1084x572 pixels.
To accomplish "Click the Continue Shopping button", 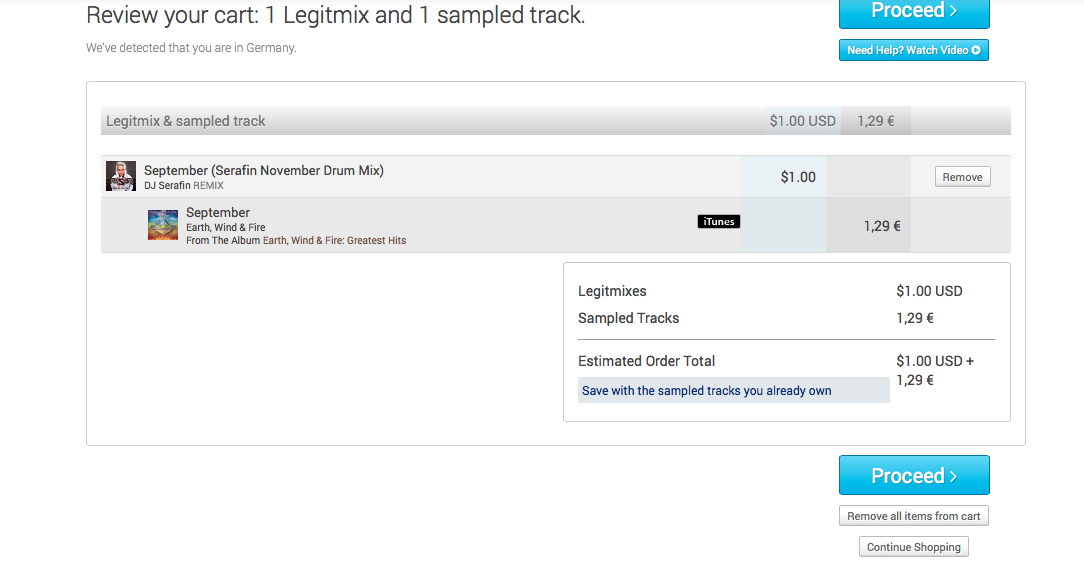I will 914,547.
